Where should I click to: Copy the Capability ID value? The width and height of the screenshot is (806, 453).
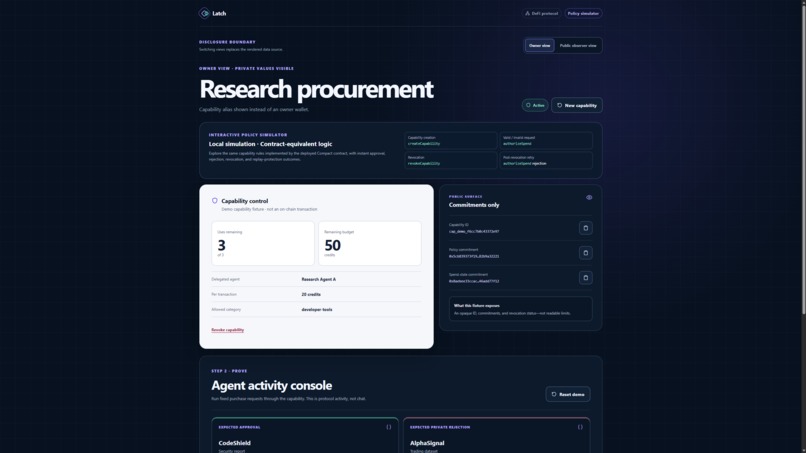[x=585, y=228]
